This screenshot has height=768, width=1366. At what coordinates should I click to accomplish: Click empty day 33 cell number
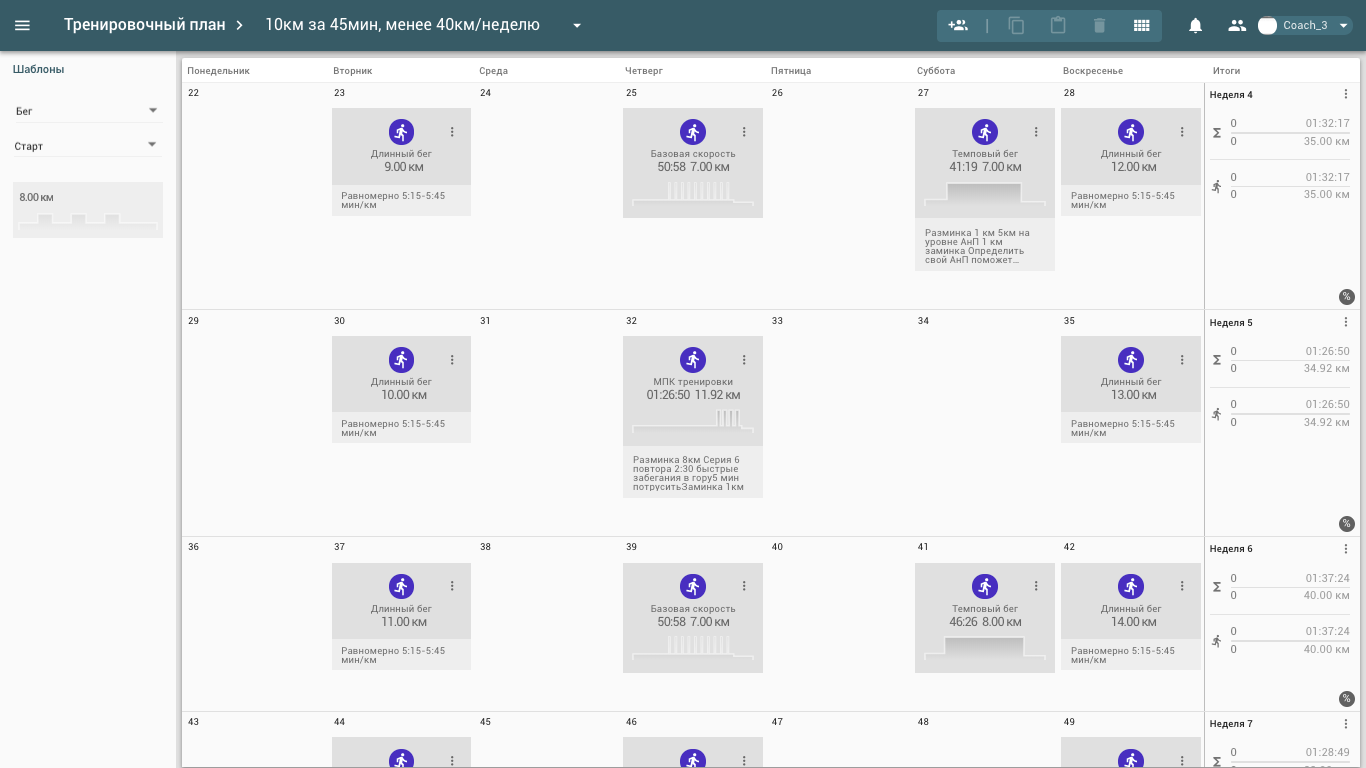(777, 321)
